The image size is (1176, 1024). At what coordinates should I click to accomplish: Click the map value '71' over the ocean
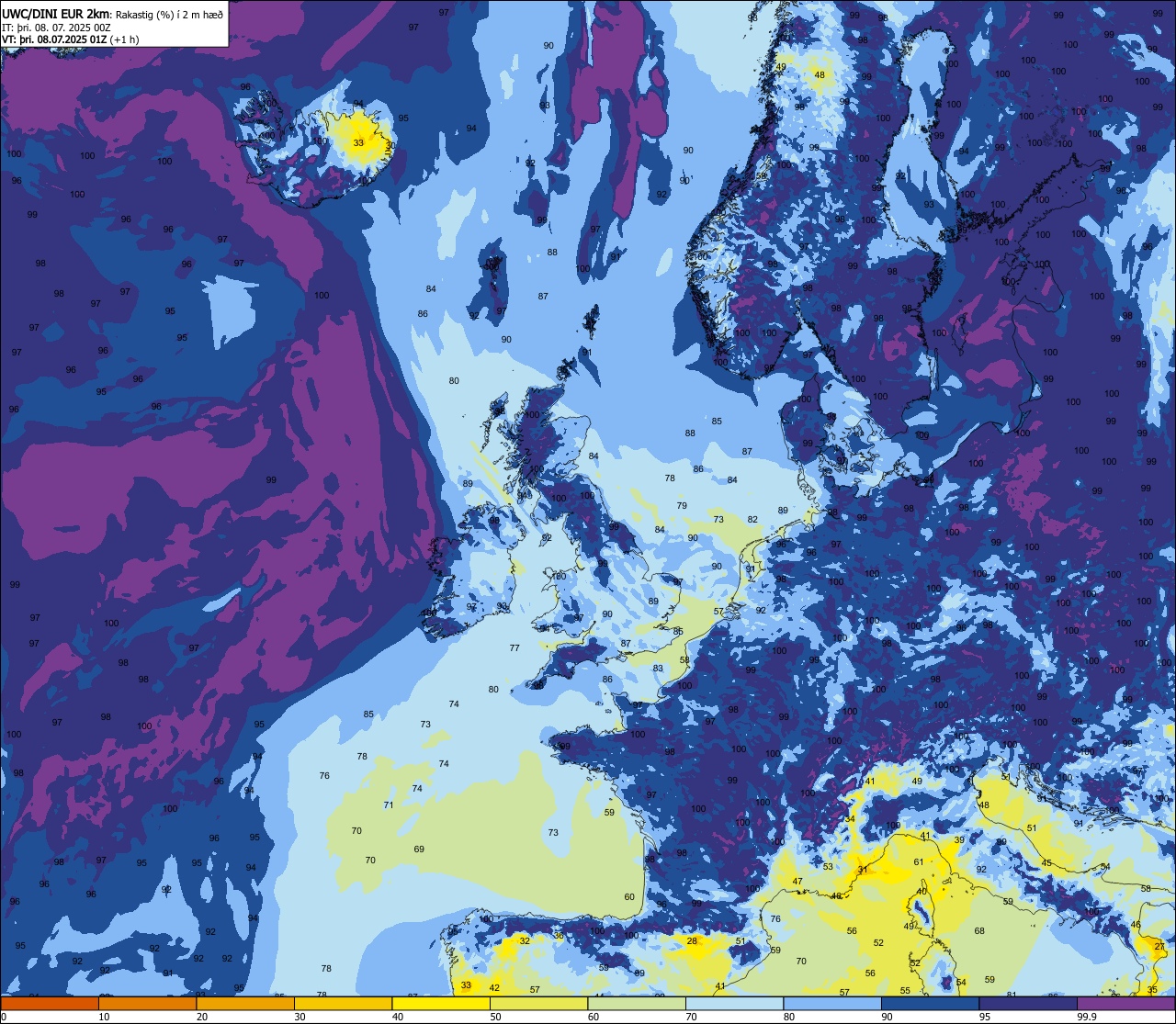(389, 805)
